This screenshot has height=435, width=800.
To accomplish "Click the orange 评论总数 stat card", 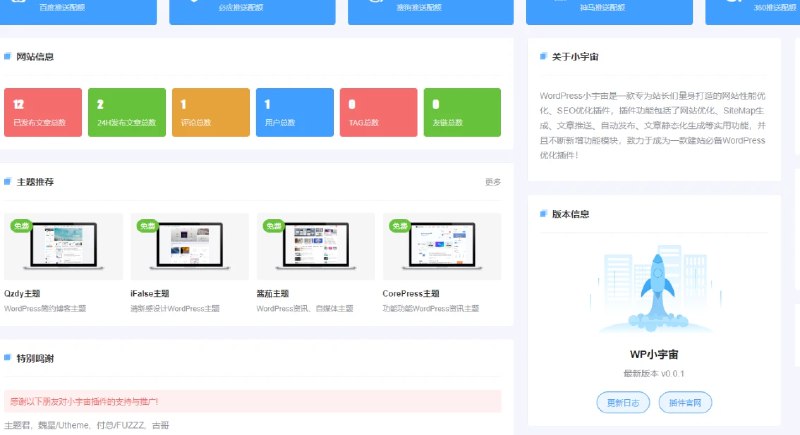I will coord(210,112).
